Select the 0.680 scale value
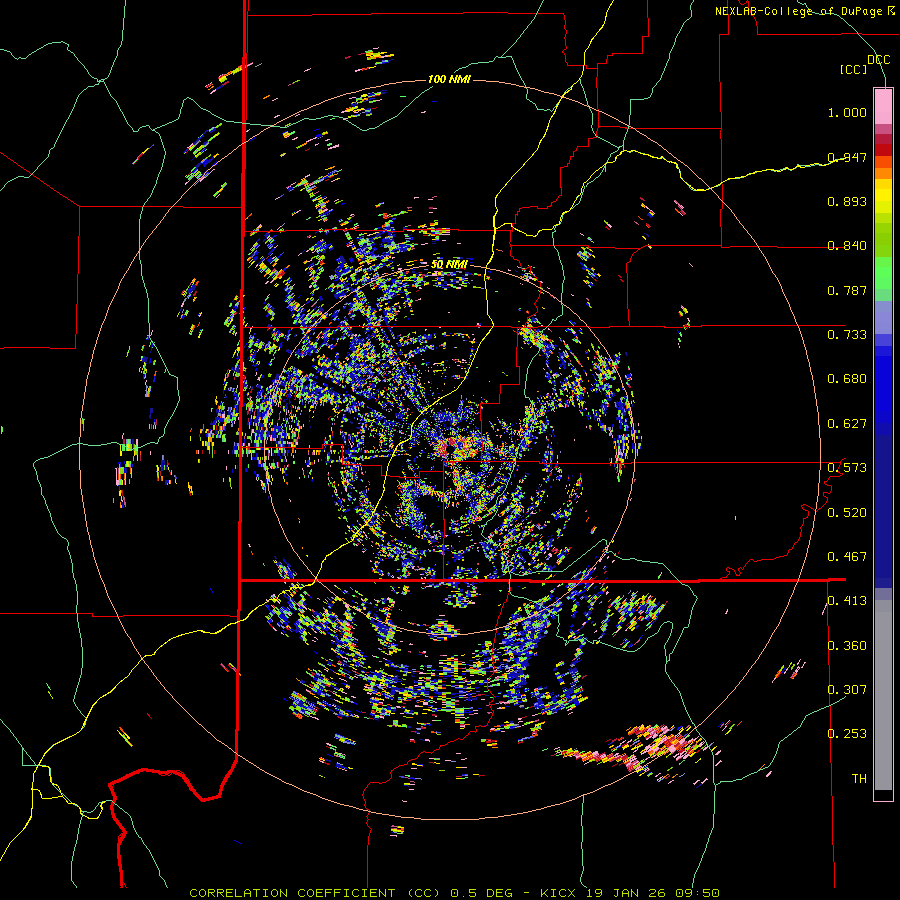 (847, 379)
